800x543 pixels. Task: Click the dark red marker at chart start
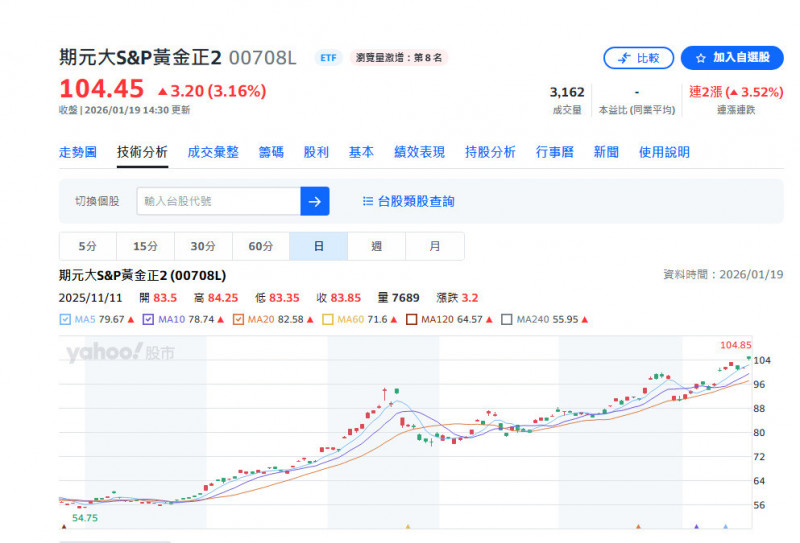point(64,526)
